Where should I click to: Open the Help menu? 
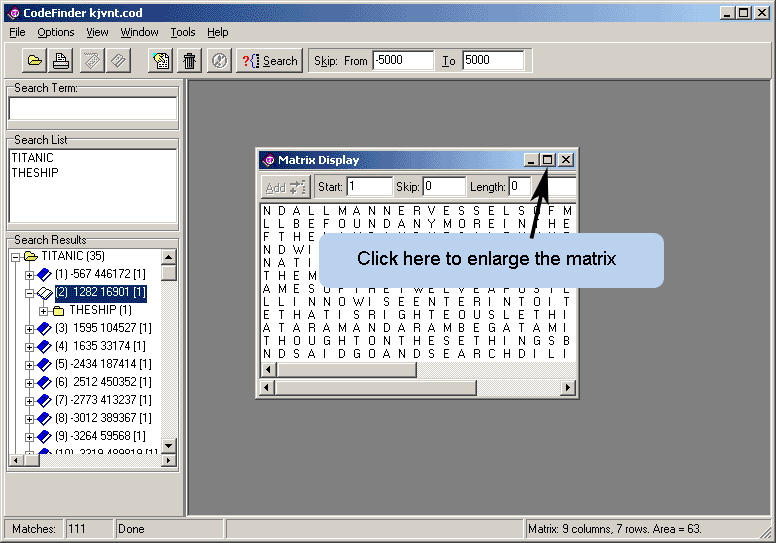217,32
